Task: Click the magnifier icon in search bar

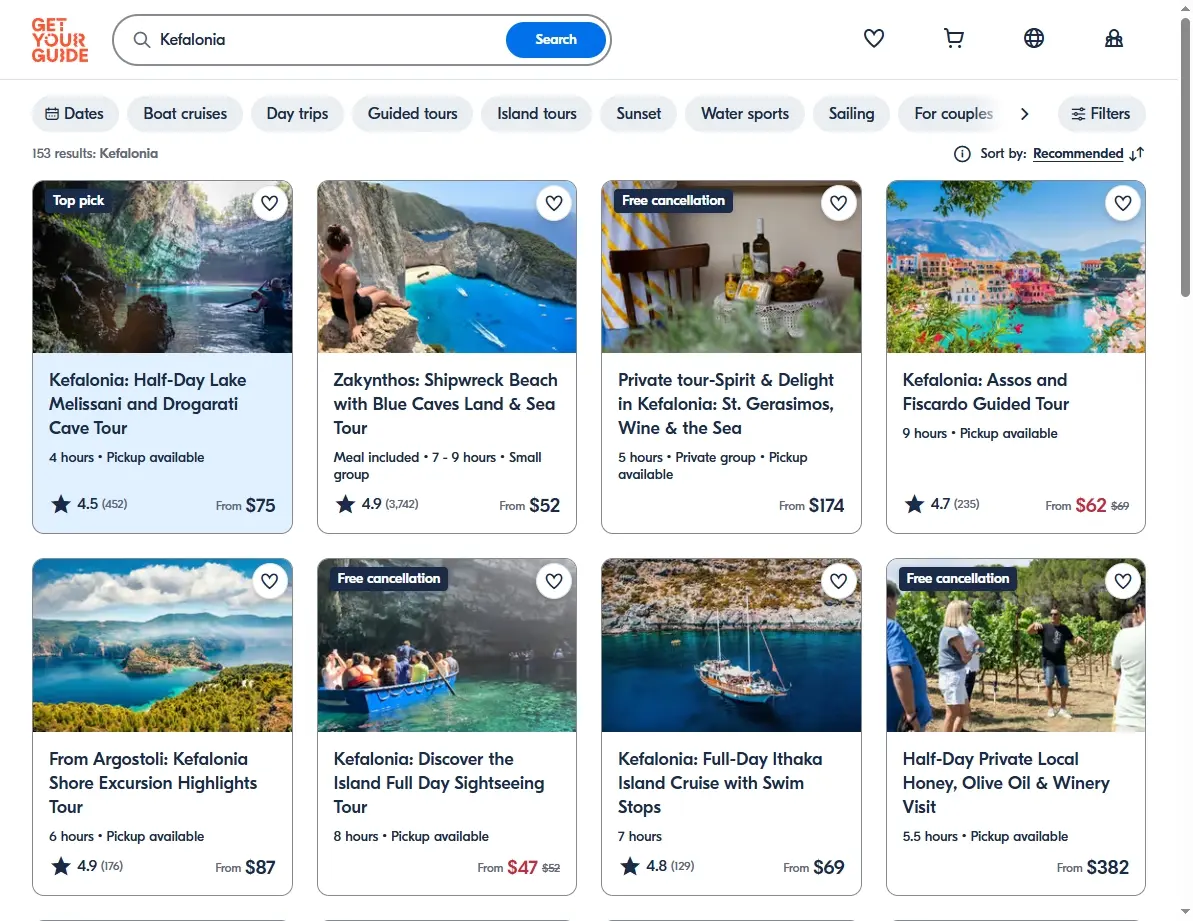Action: [142, 40]
